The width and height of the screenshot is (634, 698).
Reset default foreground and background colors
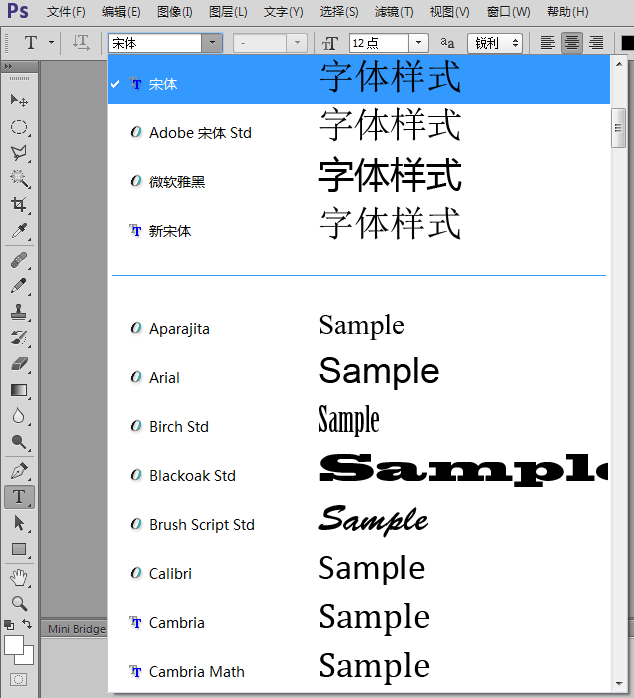point(9,625)
